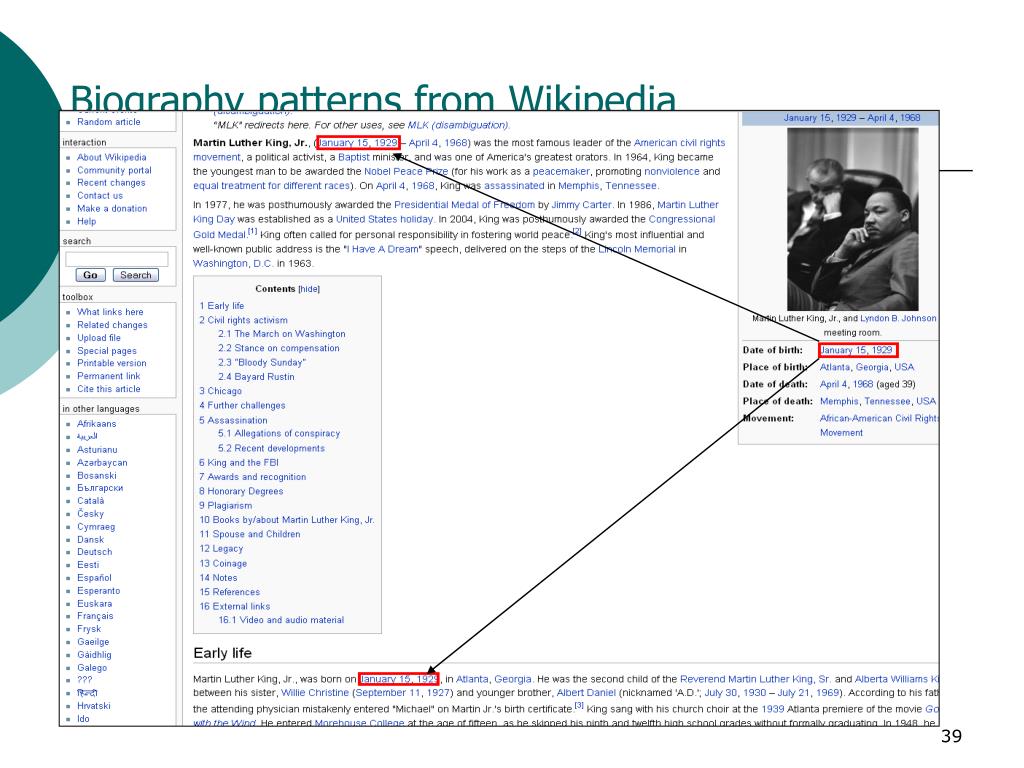Open I Have A Dream speech link
The image size is (1024, 768).
point(383,249)
